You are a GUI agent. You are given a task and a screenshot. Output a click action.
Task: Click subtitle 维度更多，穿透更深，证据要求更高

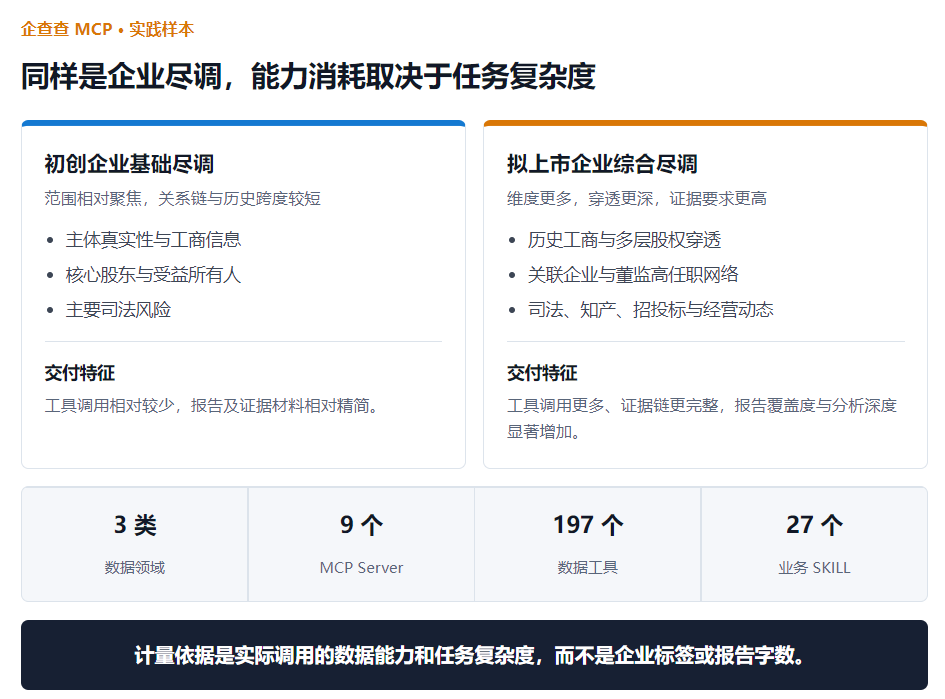[636, 198]
